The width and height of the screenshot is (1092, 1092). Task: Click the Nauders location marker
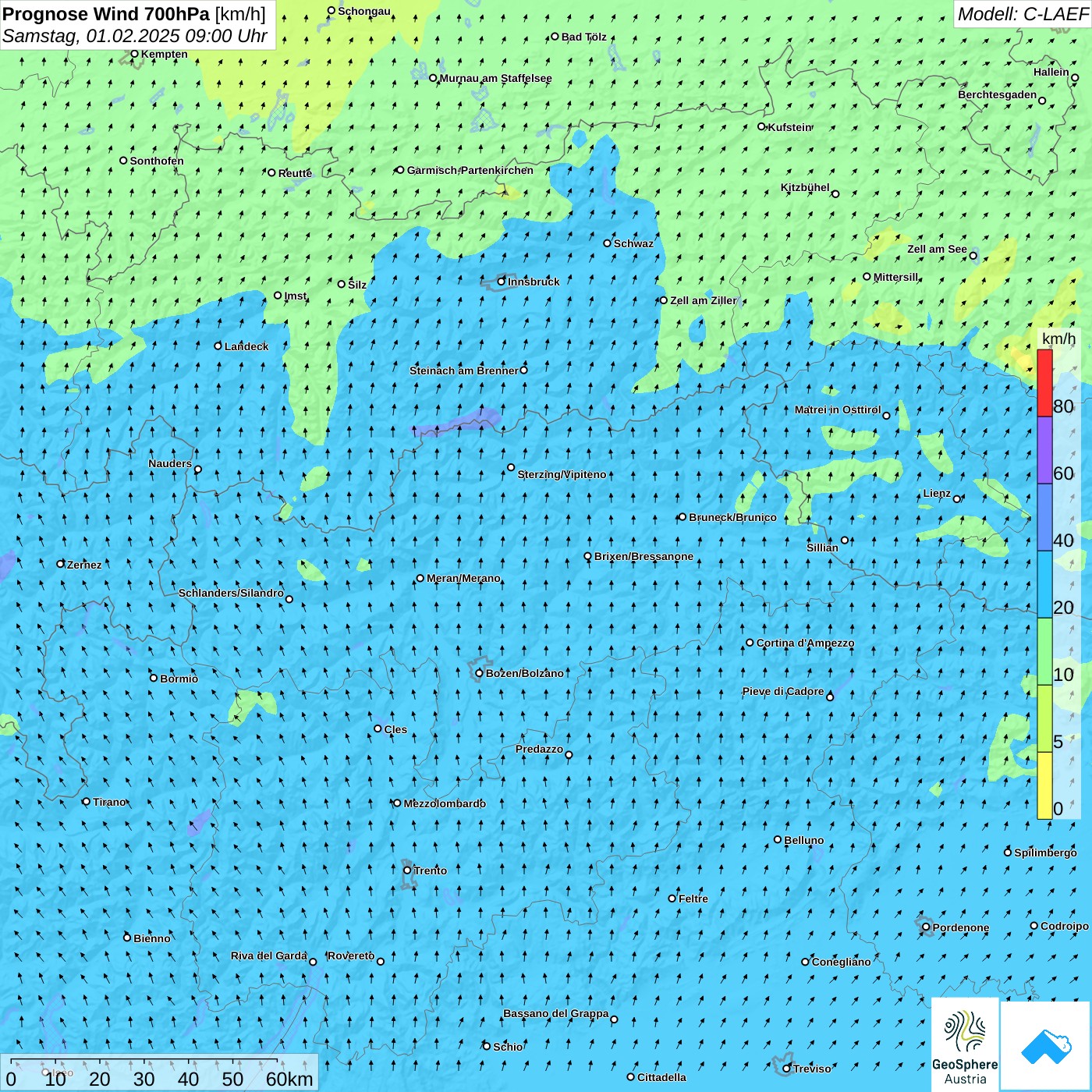(x=197, y=470)
